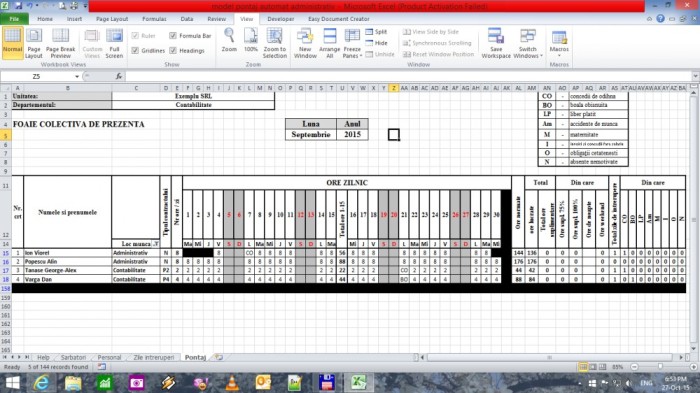Image resolution: width=700 pixels, height=393 pixels.
Task: Switch to Full Screen view
Action: 114,42
